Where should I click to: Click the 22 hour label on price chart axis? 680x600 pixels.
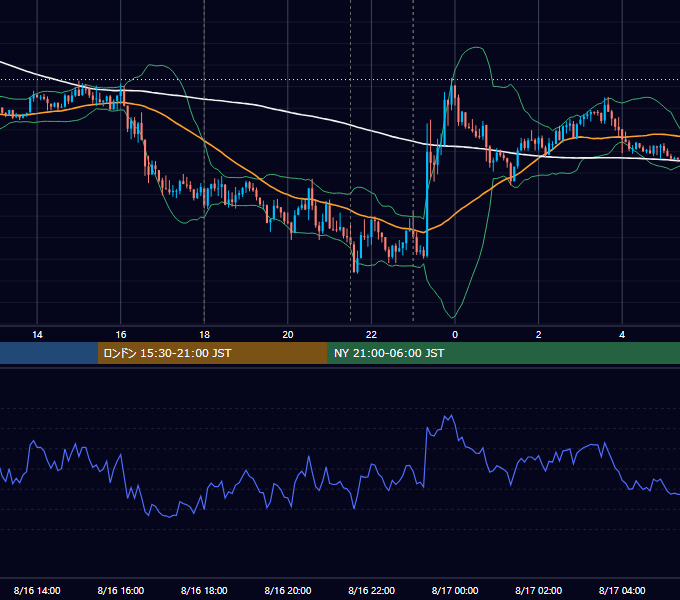coord(371,335)
